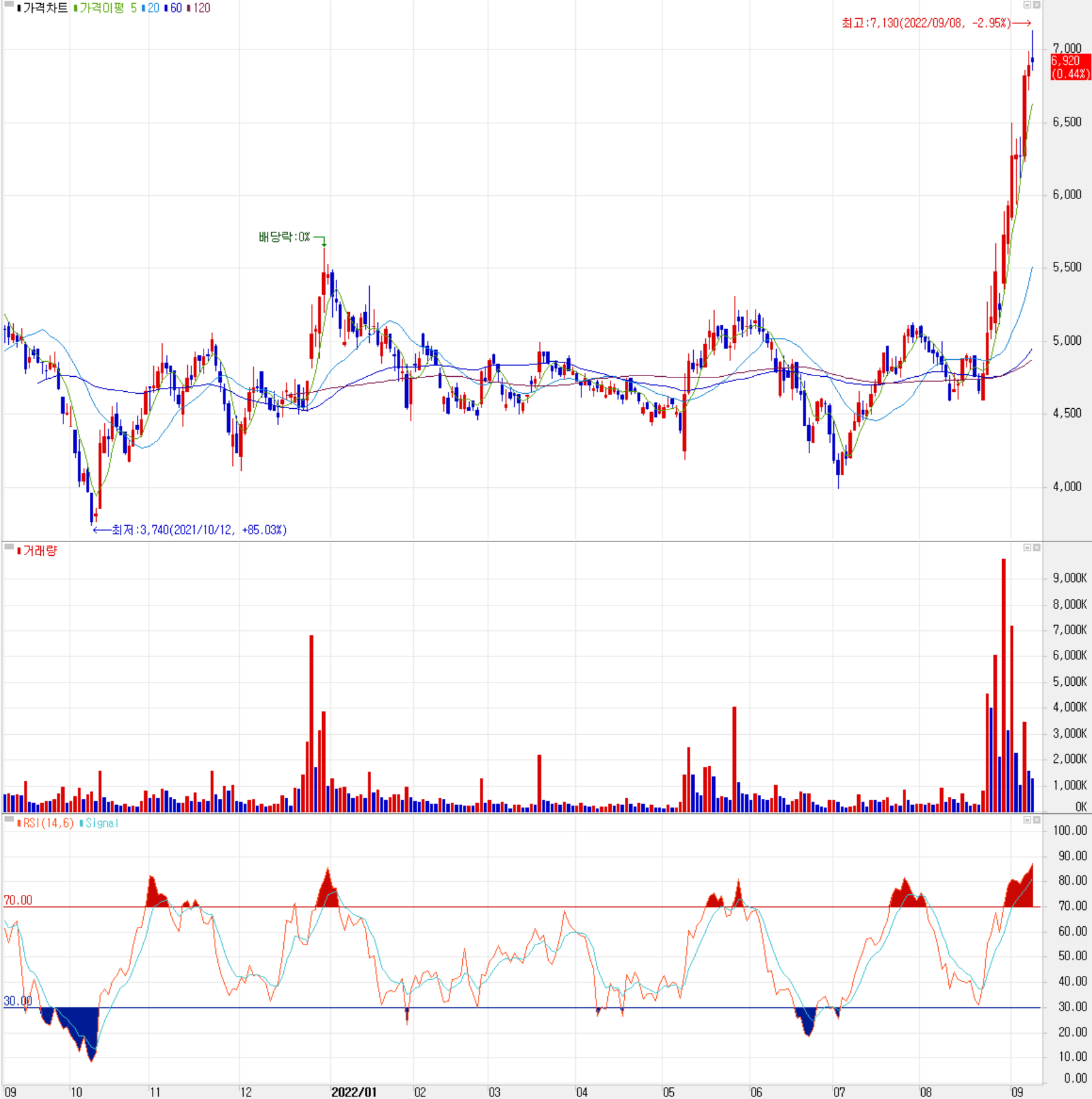
Task: Click the 9,000K volume axis label
Action: 1070,578
